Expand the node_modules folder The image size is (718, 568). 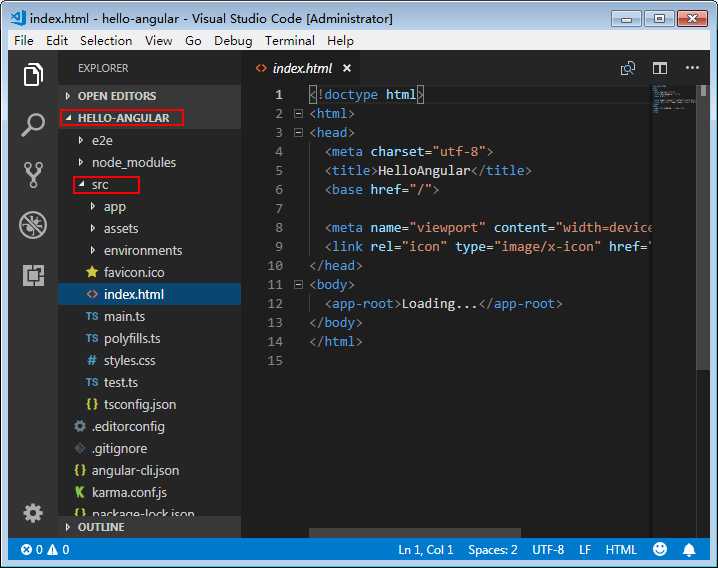click(x=81, y=162)
